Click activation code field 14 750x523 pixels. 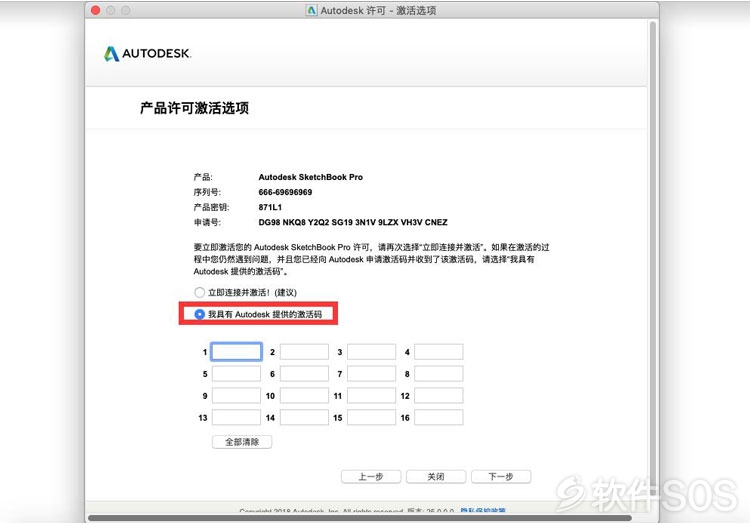[x=304, y=417]
